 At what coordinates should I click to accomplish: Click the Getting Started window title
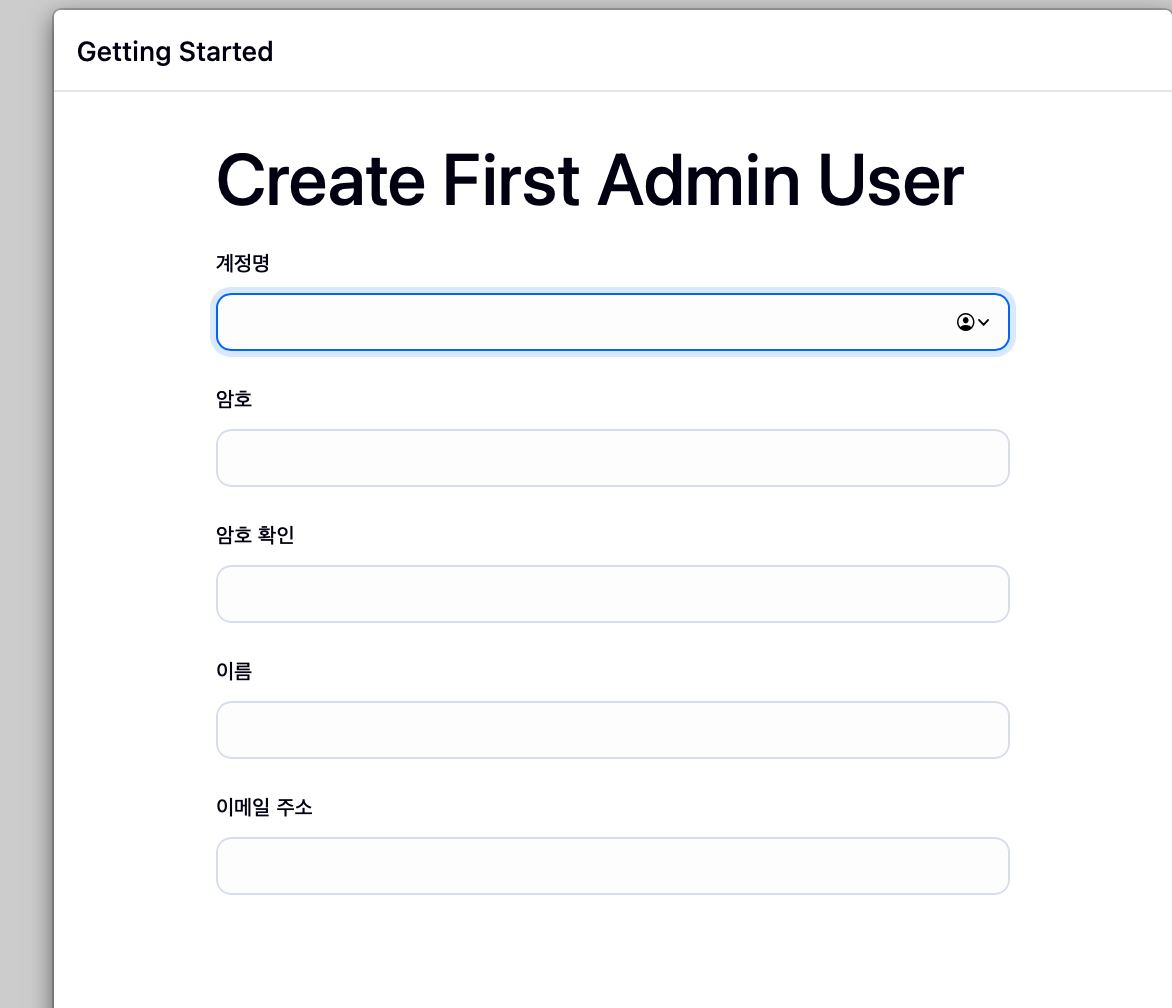tap(175, 51)
